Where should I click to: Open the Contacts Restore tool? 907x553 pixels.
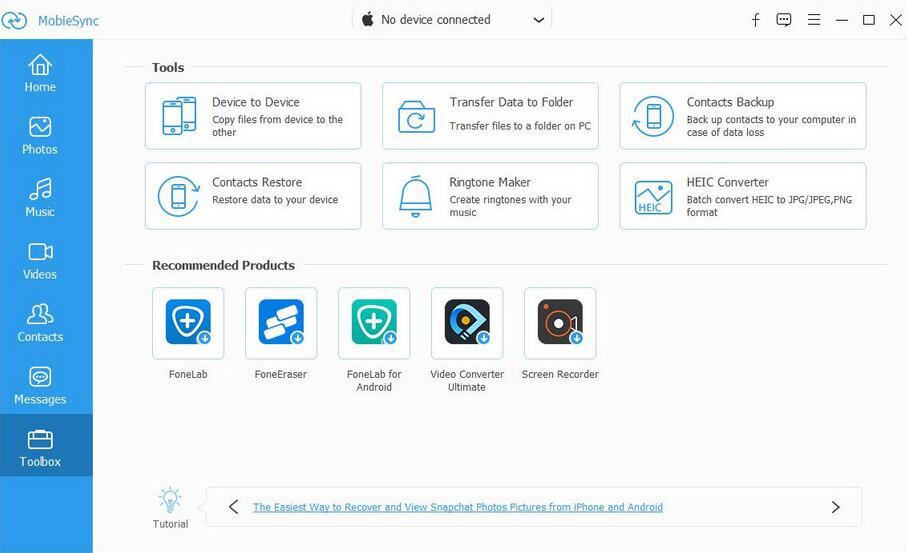(x=253, y=196)
